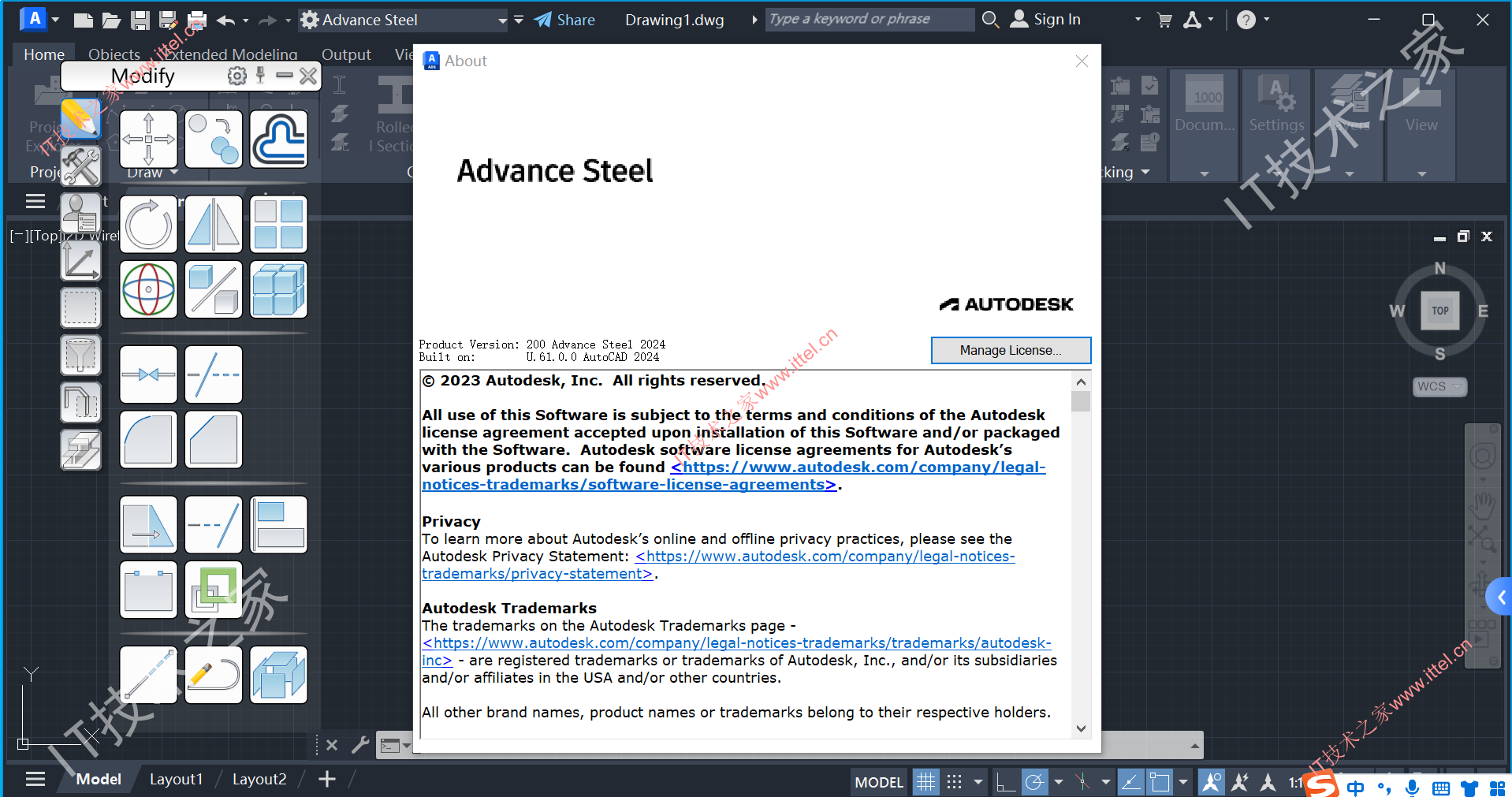Click the Manage License button
Screen dimensions: 1512x797
(1011, 350)
